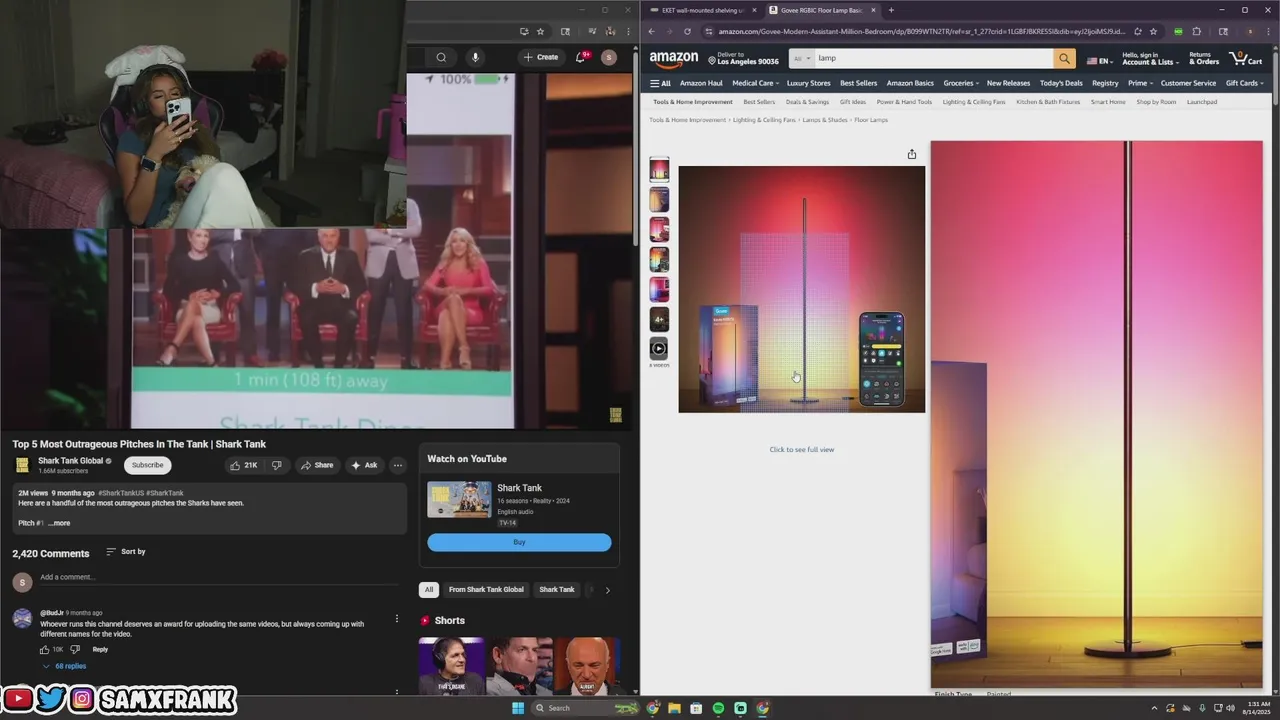
Task: Expand the Groceries menu
Action: coord(961,83)
